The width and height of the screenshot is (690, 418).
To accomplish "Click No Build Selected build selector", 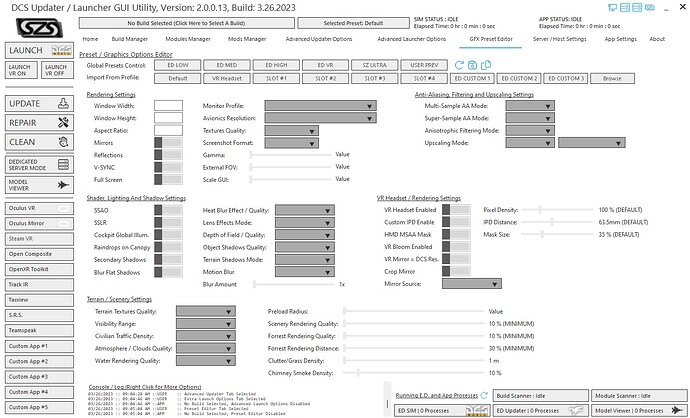I will 187,23.
